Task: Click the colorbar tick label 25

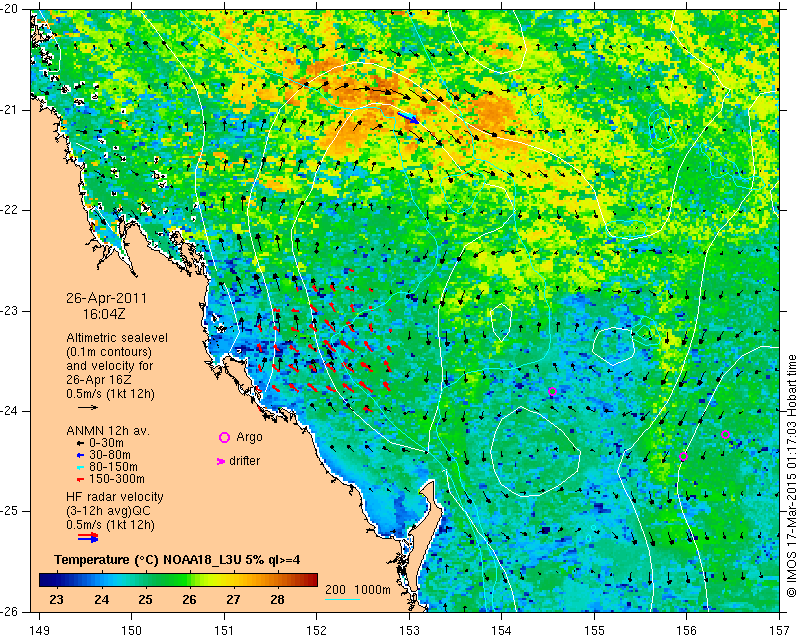Action: coord(145,600)
